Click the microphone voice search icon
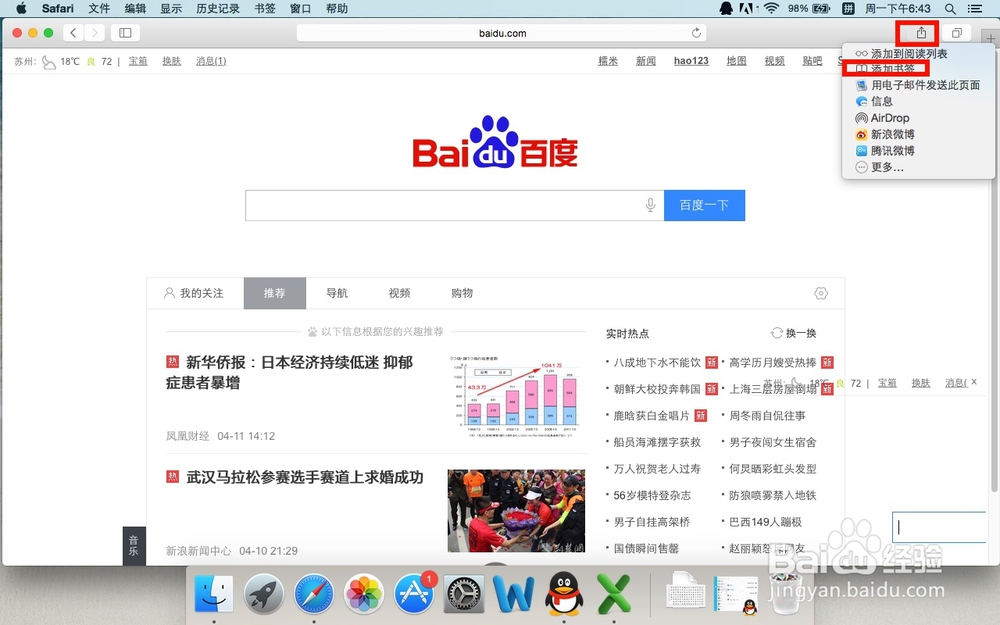 (x=650, y=205)
